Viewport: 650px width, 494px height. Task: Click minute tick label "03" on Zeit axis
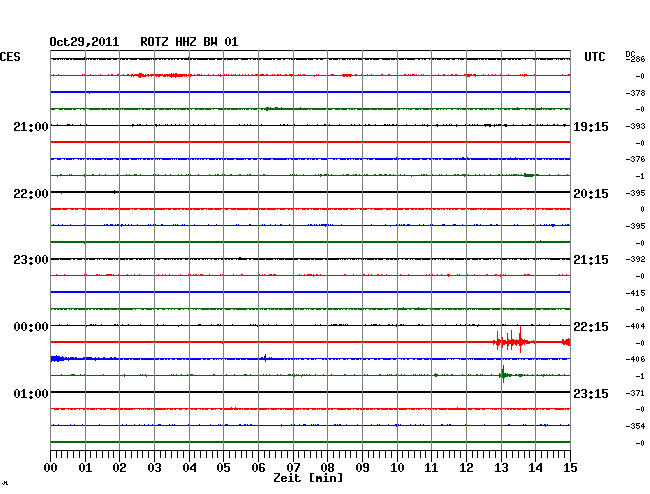pyautogui.click(x=154, y=468)
